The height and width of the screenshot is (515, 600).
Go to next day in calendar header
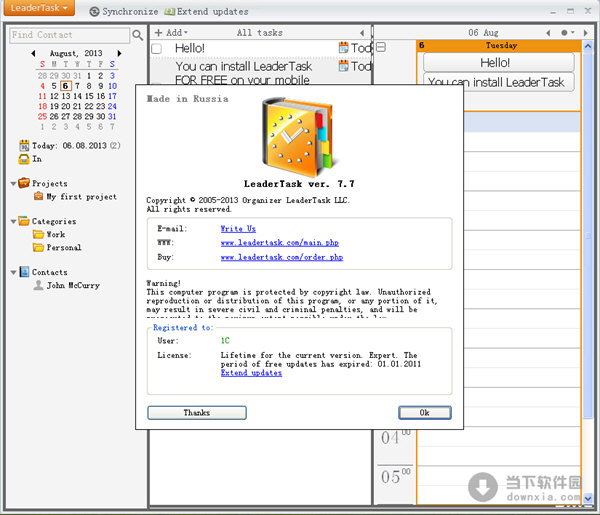585,33
